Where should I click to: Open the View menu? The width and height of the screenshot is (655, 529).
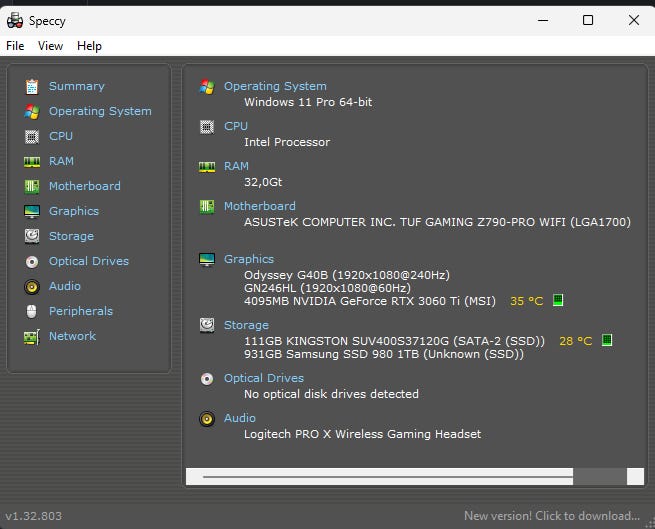50,46
